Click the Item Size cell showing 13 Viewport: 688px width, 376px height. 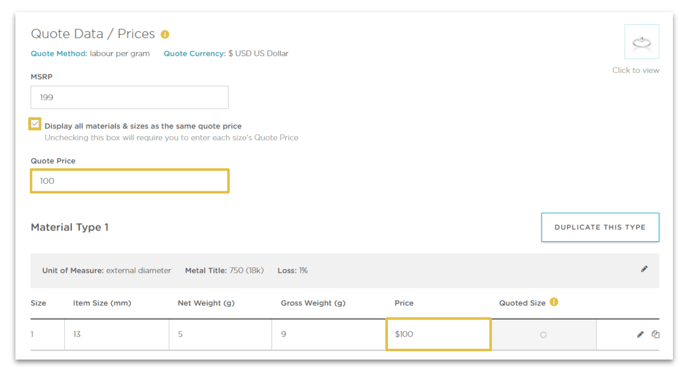point(117,334)
